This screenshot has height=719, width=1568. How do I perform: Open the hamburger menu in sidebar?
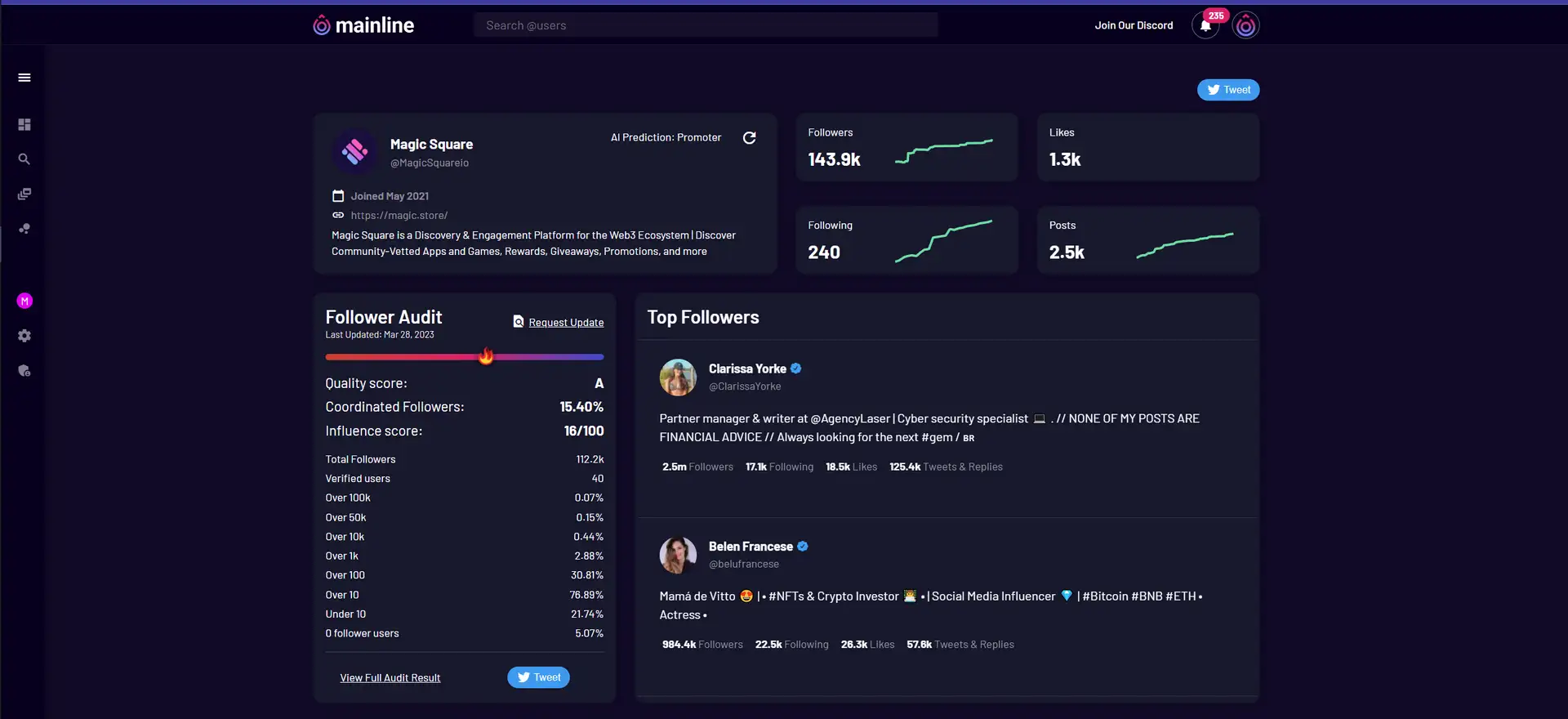click(24, 78)
